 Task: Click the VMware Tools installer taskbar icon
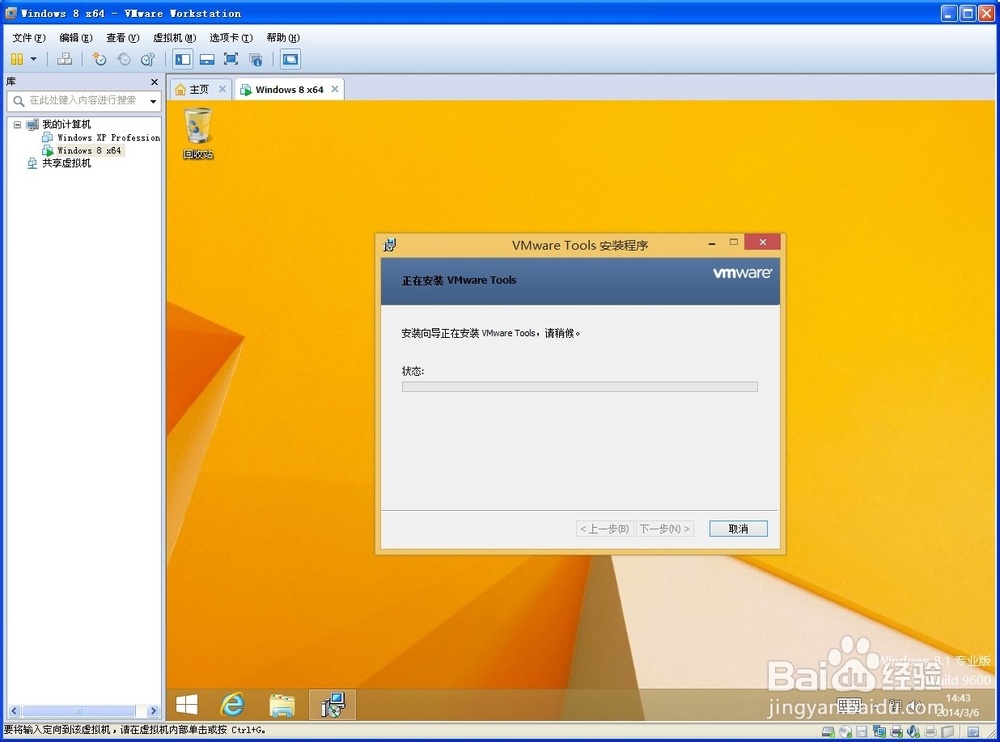click(x=332, y=705)
